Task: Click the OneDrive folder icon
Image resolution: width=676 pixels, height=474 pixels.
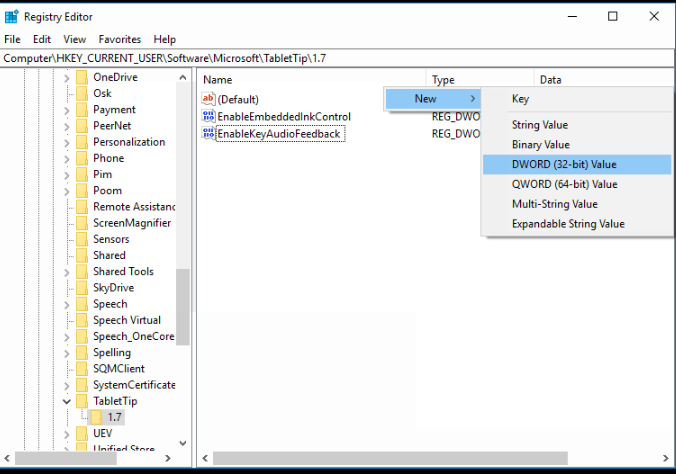Action: point(81,77)
